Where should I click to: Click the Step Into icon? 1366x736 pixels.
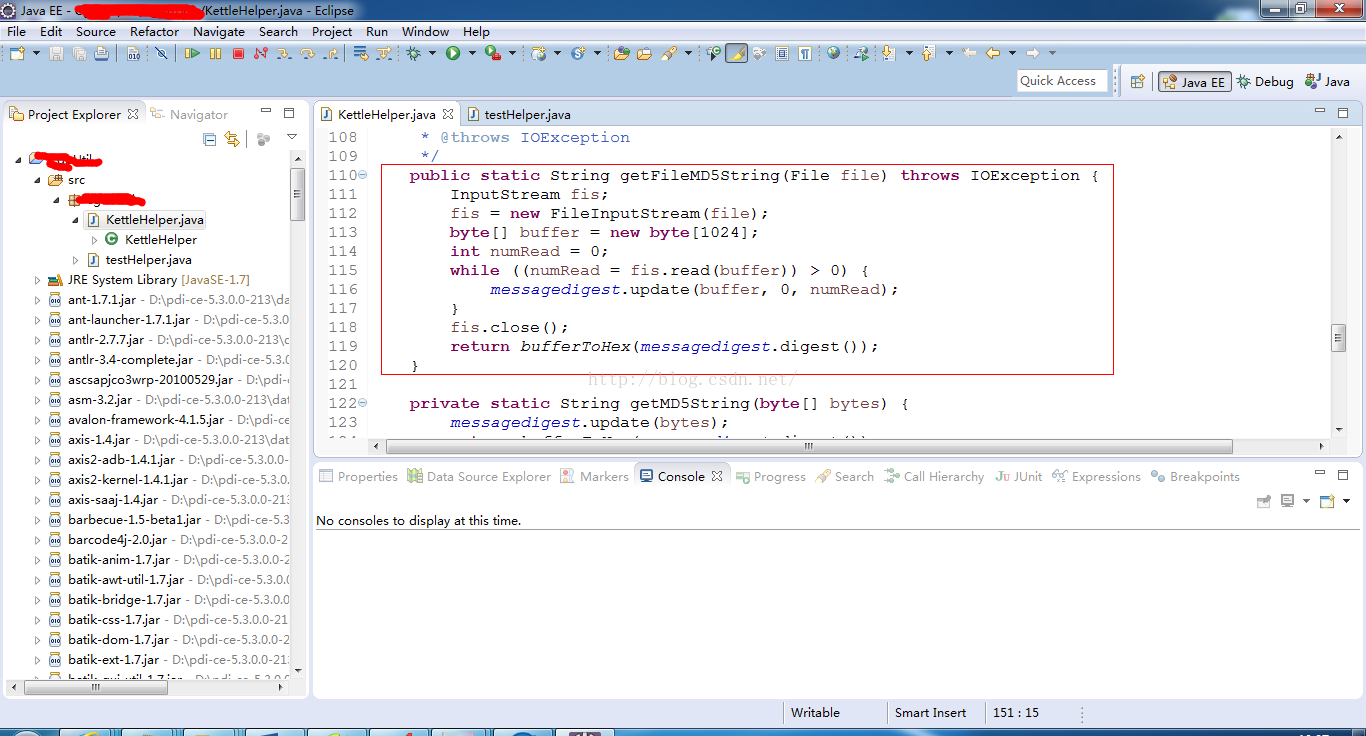click(x=284, y=53)
